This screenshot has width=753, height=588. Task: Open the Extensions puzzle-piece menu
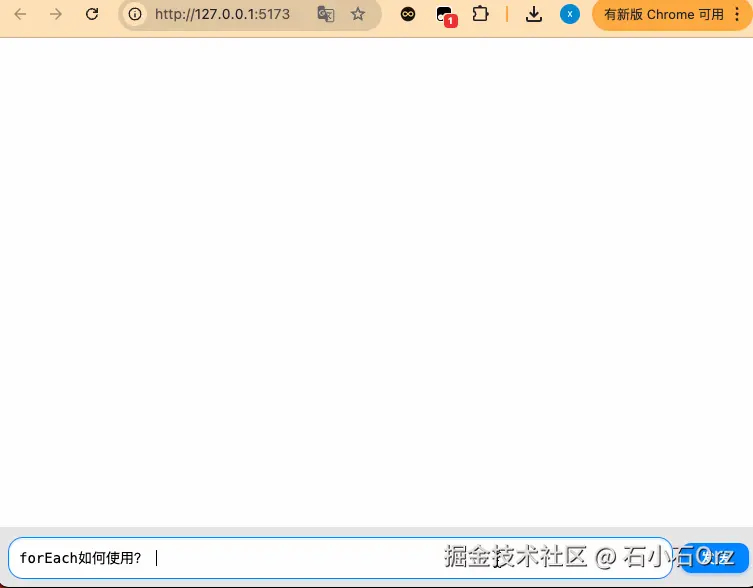coord(480,14)
